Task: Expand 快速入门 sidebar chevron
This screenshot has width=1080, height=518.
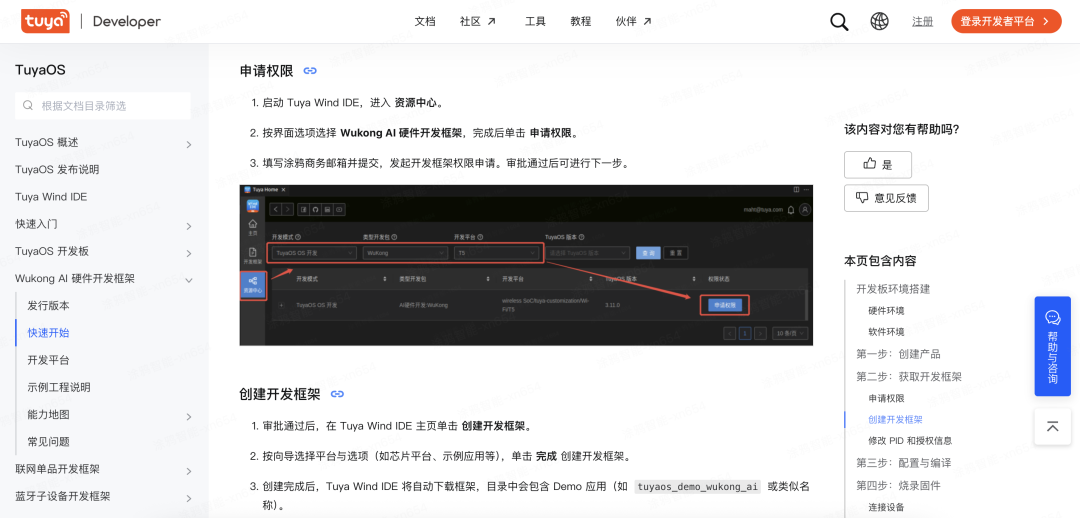Action: click(x=189, y=226)
